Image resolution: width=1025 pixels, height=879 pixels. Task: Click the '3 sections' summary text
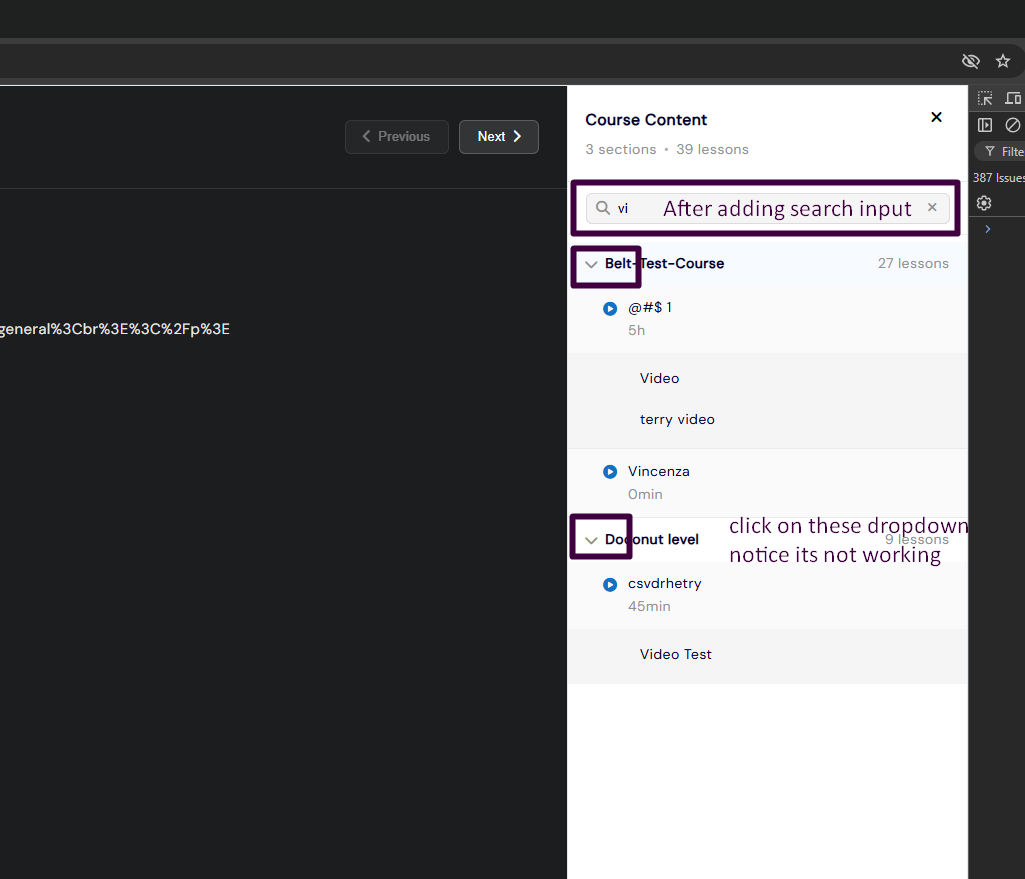coord(620,150)
